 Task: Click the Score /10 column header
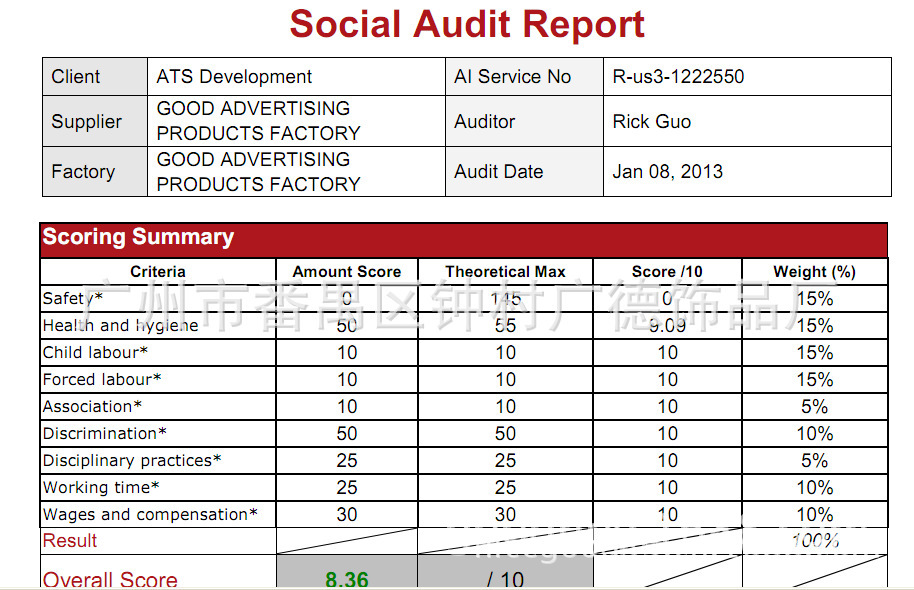tap(667, 272)
